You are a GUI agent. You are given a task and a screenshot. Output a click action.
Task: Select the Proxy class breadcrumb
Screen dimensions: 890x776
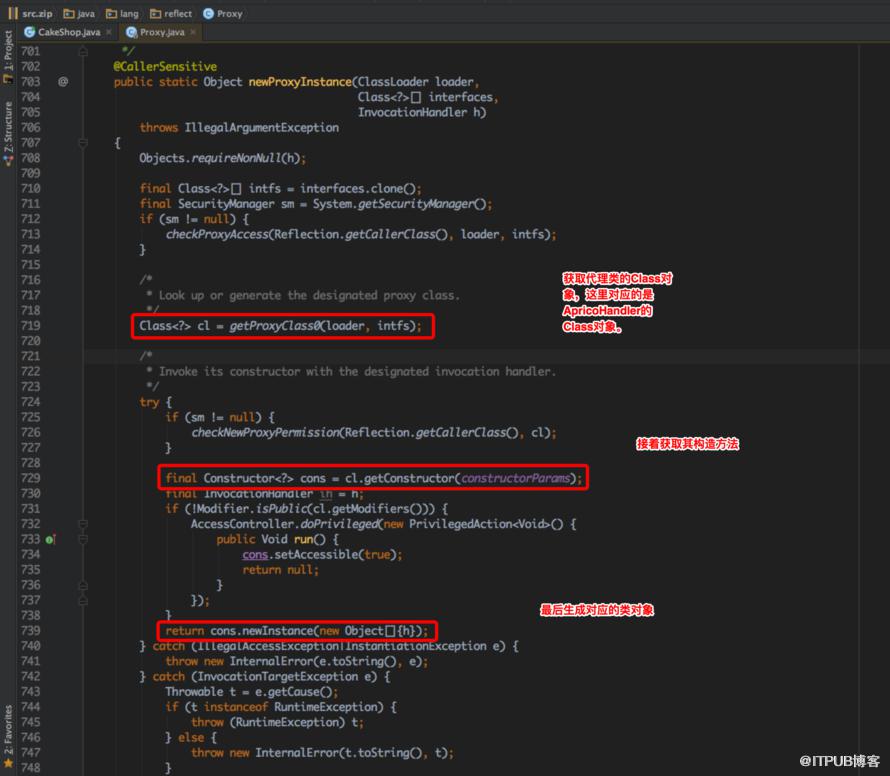[x=222, y=14]
